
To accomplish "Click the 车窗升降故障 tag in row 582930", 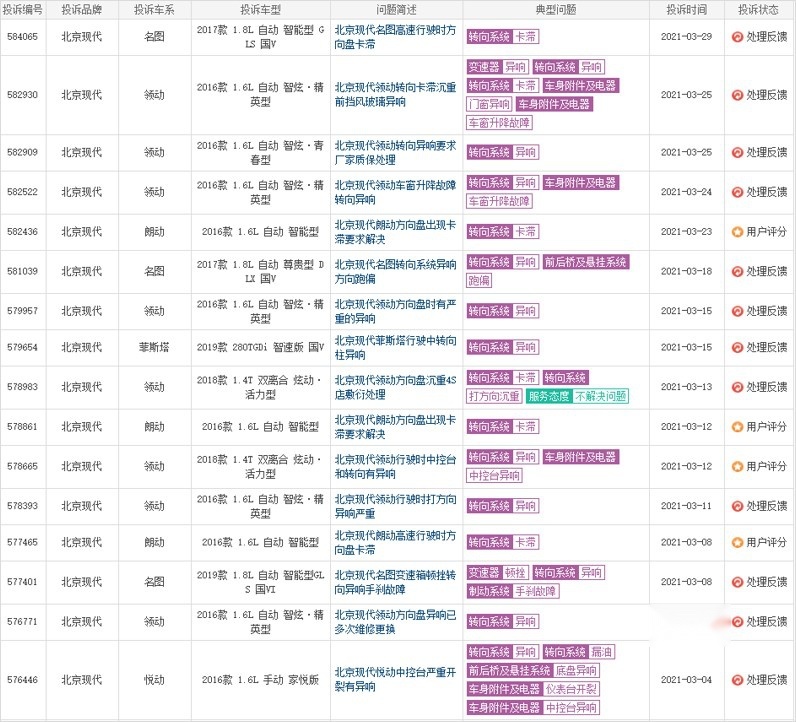I will tap(499, 122).
